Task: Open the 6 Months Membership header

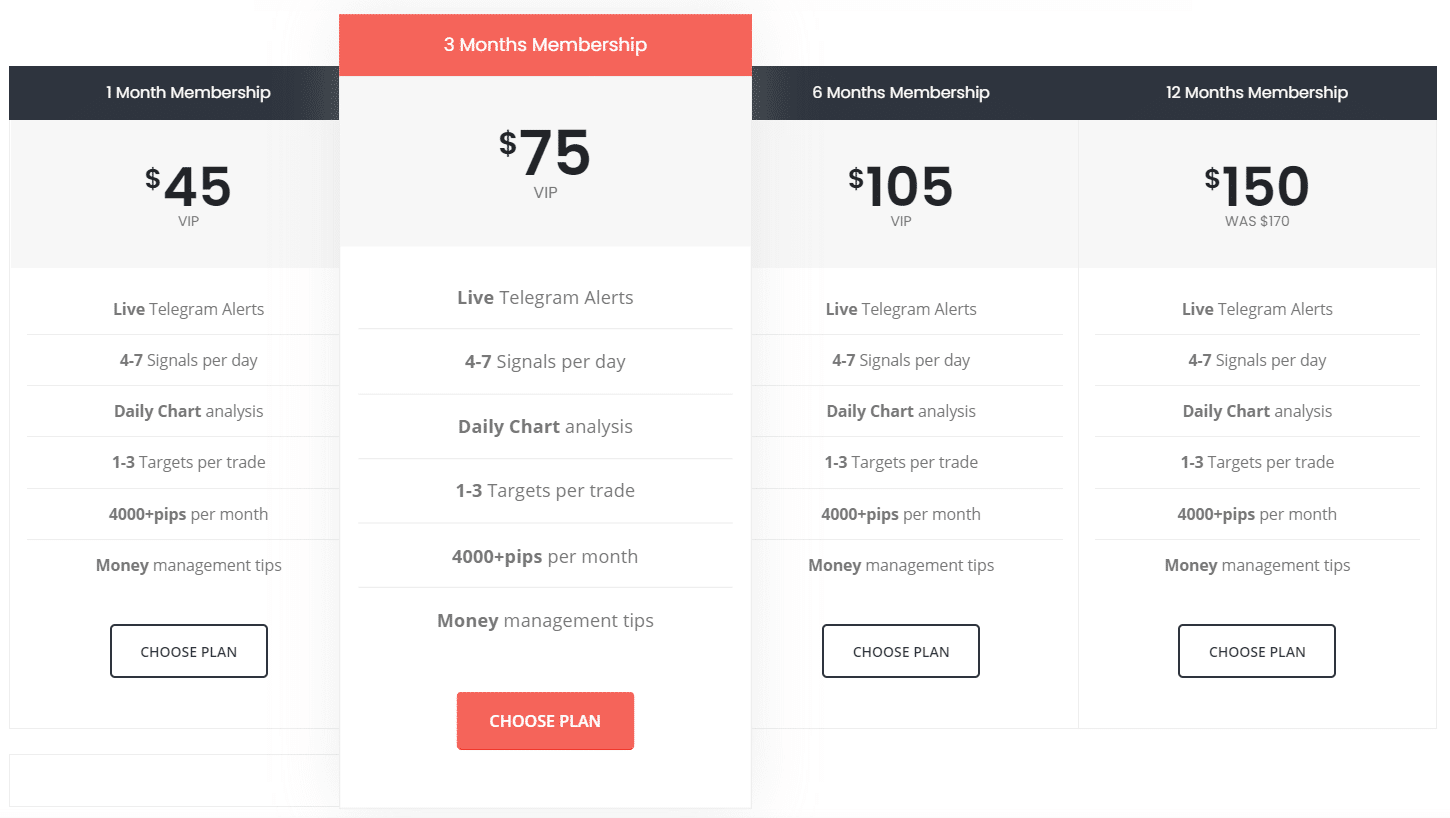Action: click(x=901, y=93)
